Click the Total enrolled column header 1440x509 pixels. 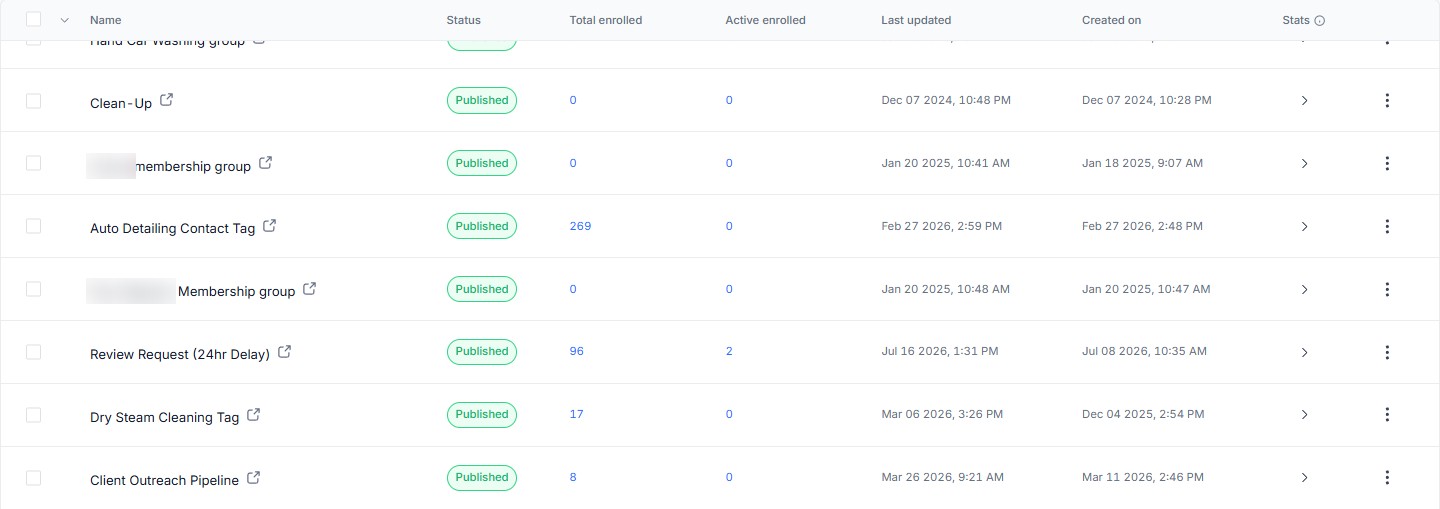coord(606,20)
